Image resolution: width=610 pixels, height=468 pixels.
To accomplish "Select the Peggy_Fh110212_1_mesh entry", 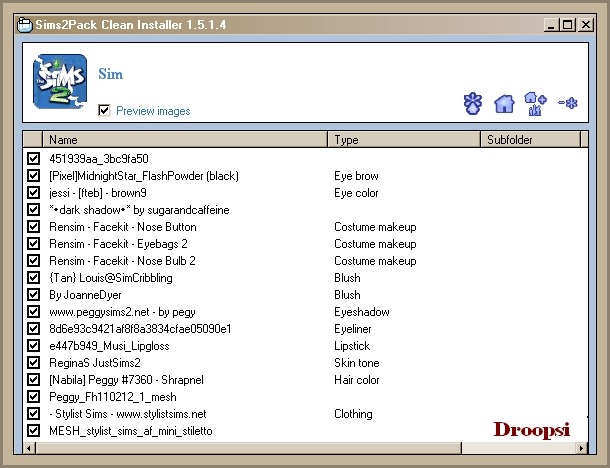I will click(113, 397).
